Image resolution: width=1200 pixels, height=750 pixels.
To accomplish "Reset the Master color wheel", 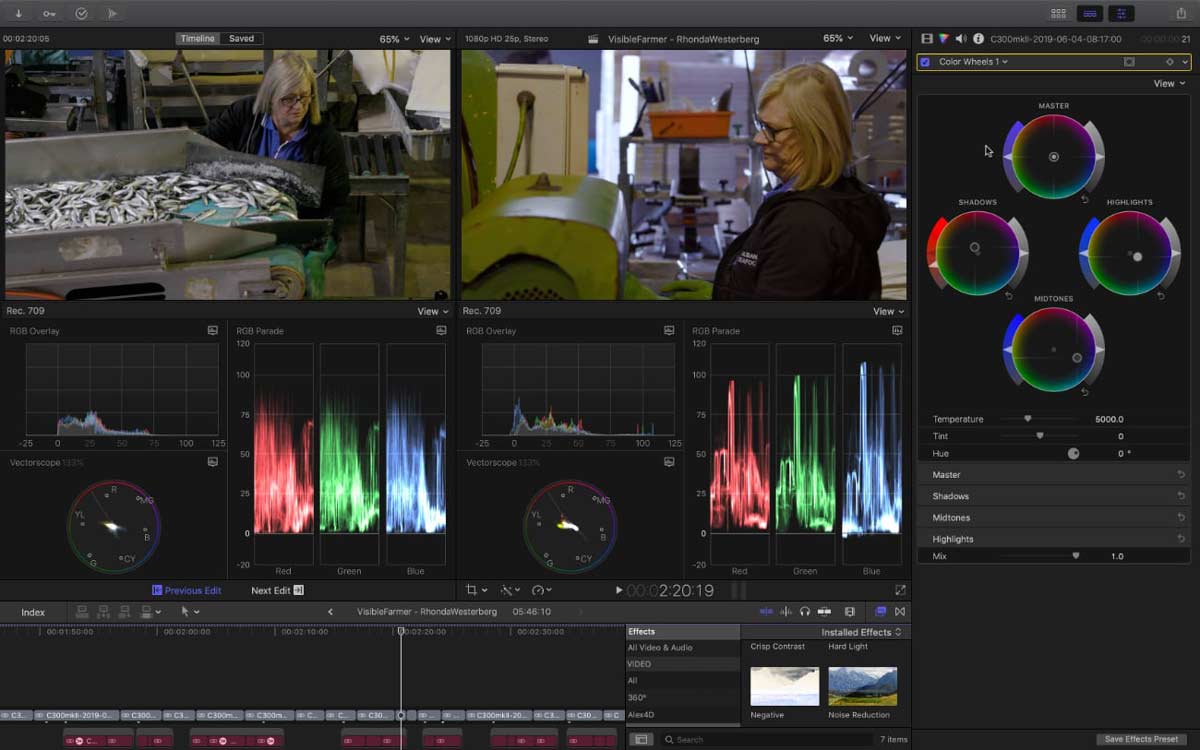I will [x=1086, y=199].
